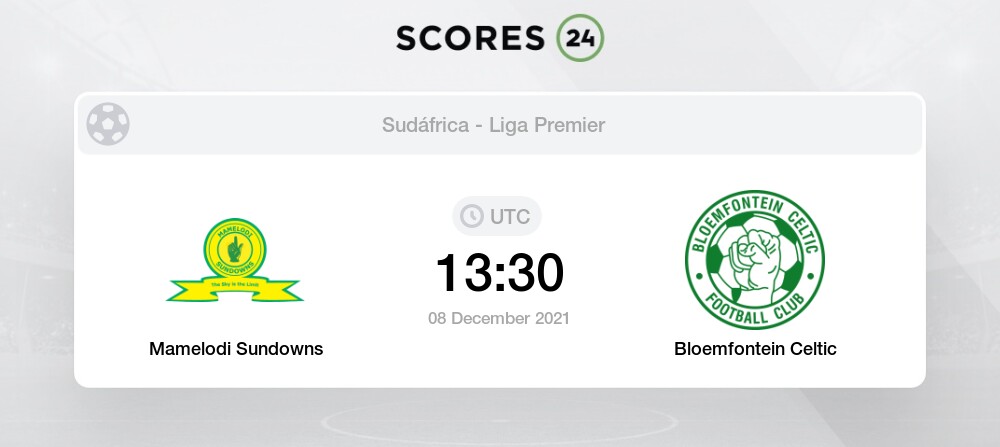The height and width of the screenshot is (447, 1000).
Task: Click the clock icon beside UTC
Action: (x=472, y=216)
